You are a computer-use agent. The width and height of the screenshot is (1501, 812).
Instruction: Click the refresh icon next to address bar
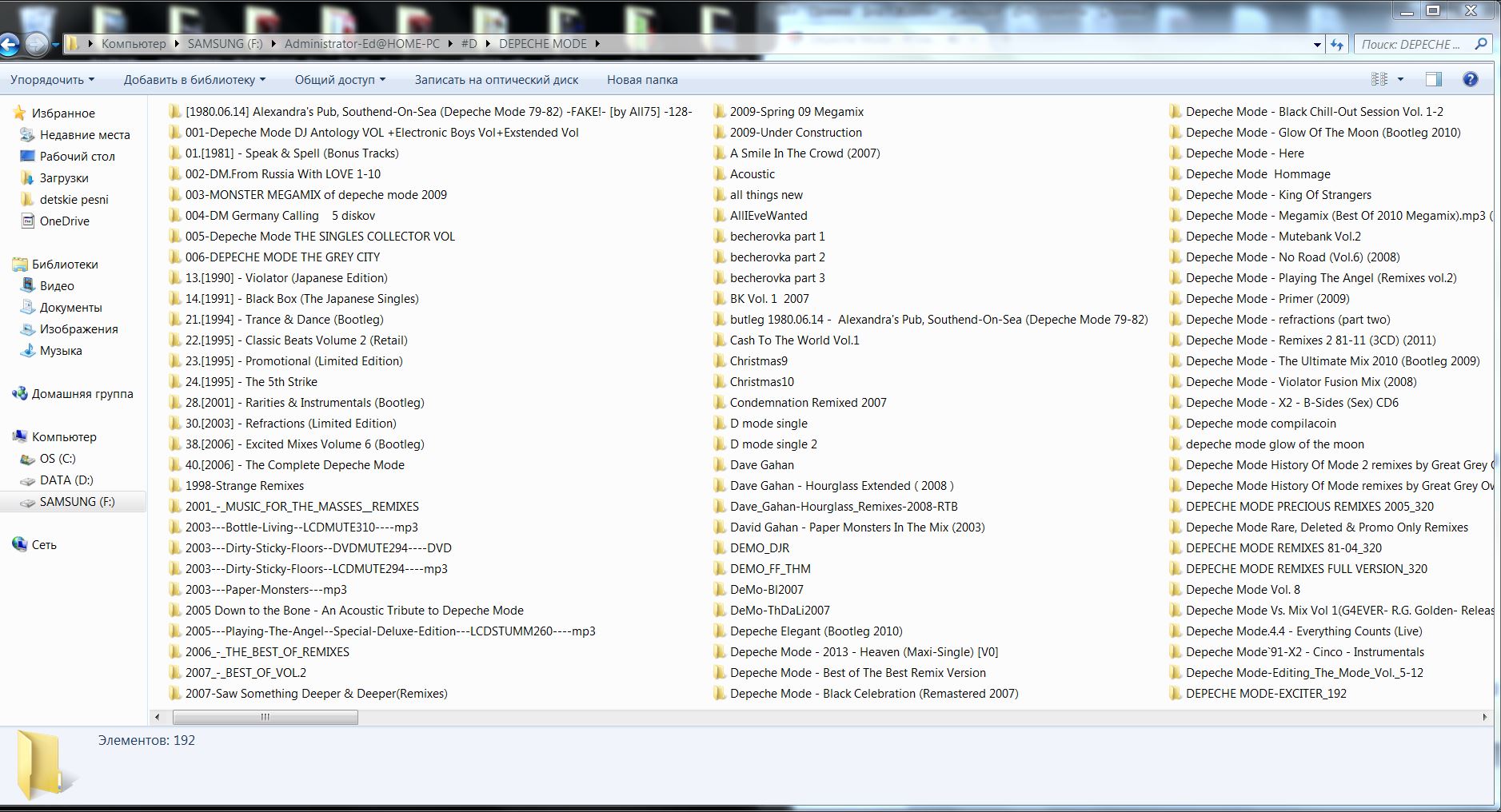tap(1336, 45)
